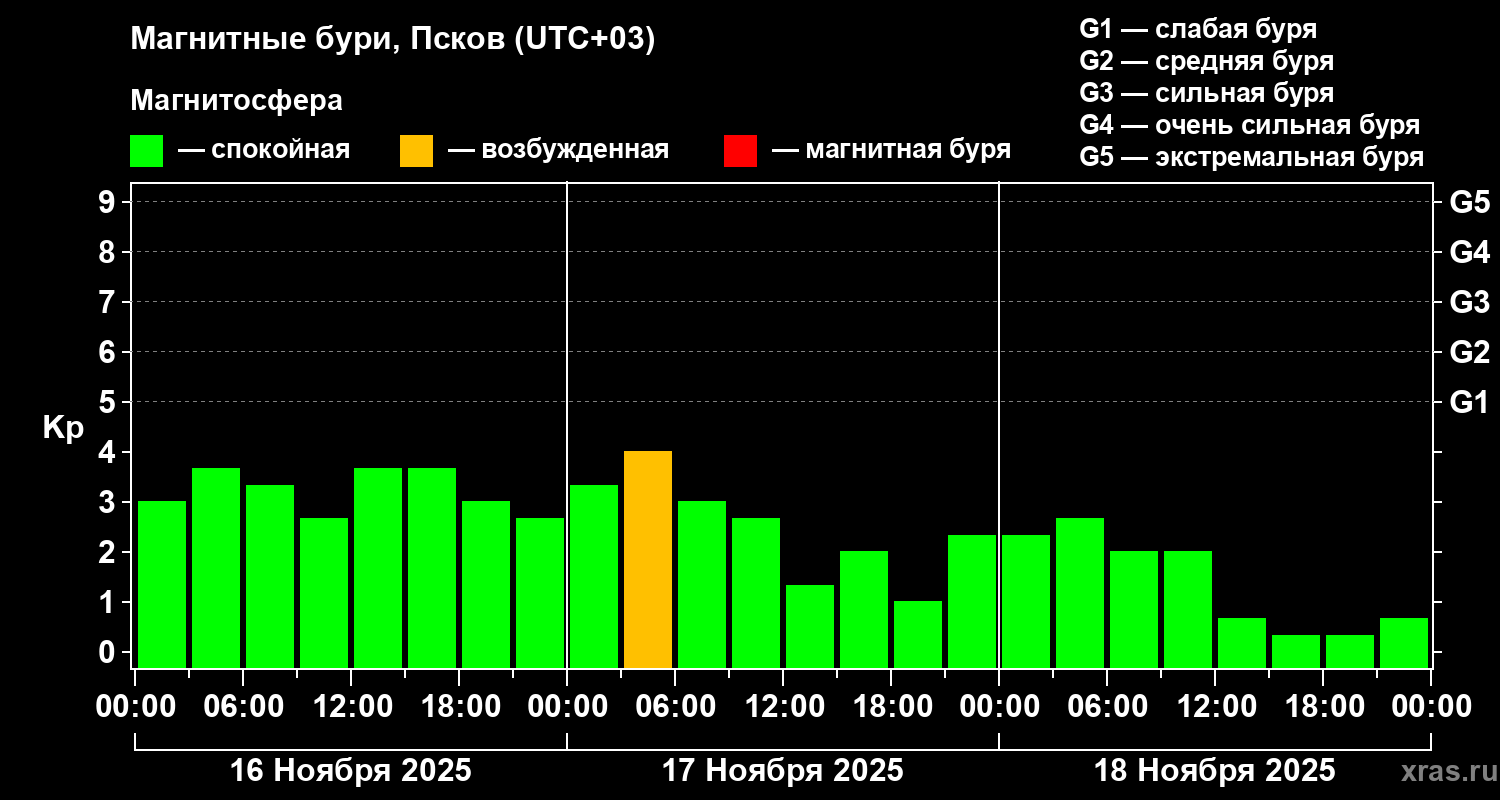Click the '12:00' time label under 16 November
The image size is (1500, 800).
coord(351,707)
